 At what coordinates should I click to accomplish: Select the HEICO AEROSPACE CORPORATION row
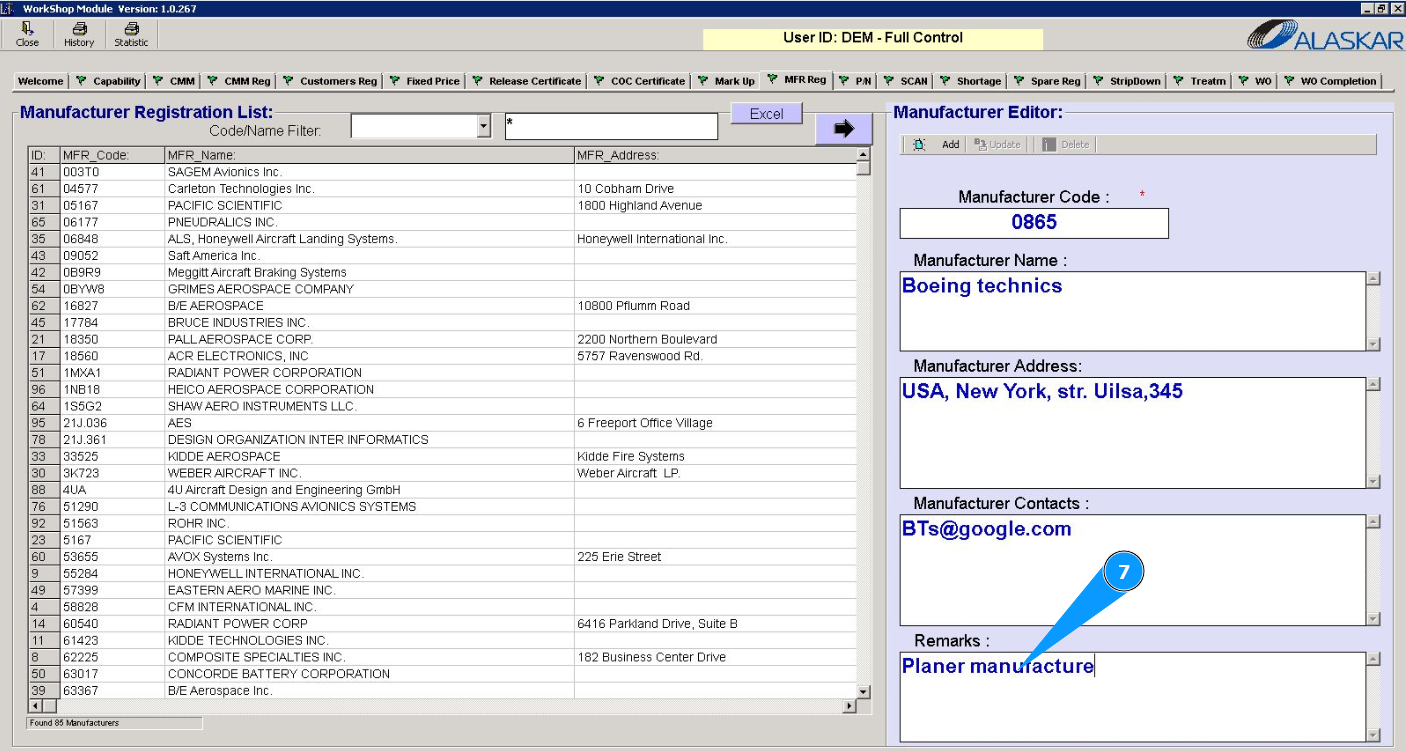pos(442,390)
